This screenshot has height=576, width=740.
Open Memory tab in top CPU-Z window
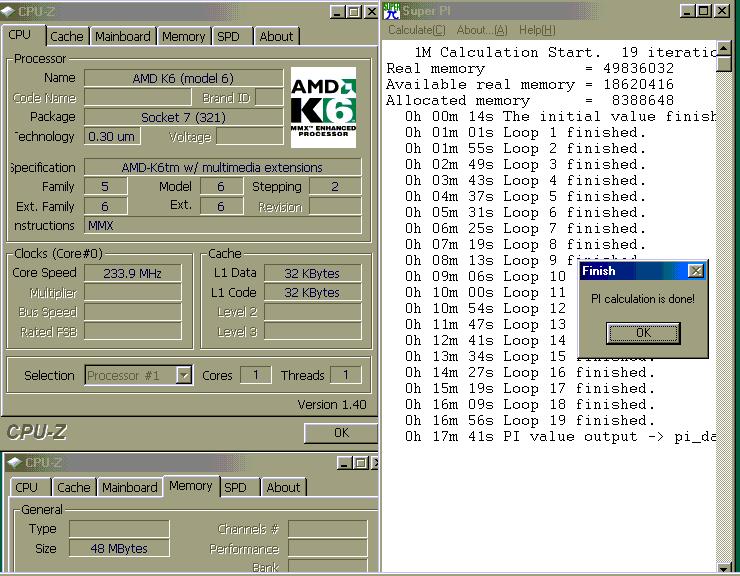pyautogui.click(x=184, y=36)
